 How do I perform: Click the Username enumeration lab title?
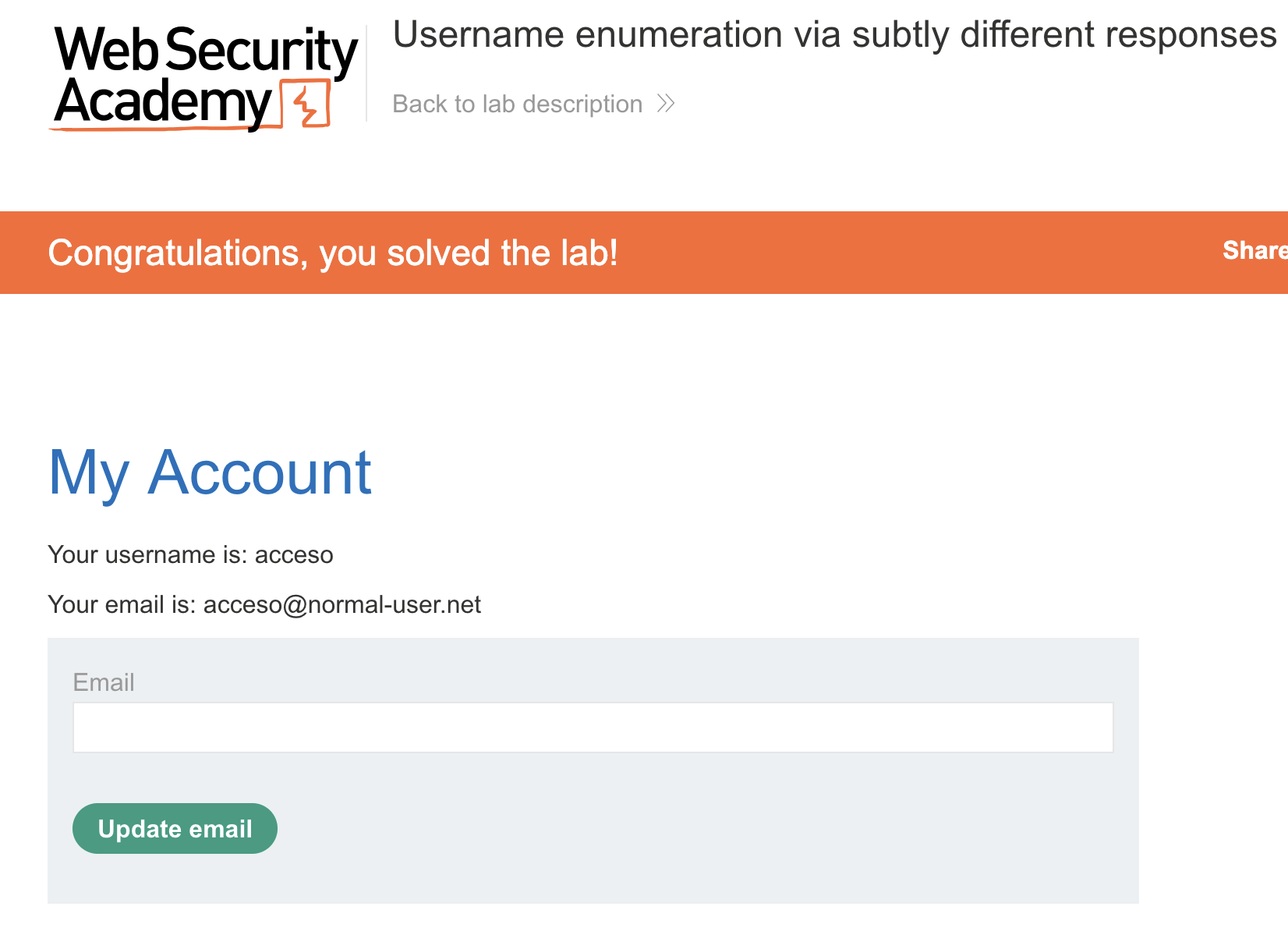(x=834, y=35)
